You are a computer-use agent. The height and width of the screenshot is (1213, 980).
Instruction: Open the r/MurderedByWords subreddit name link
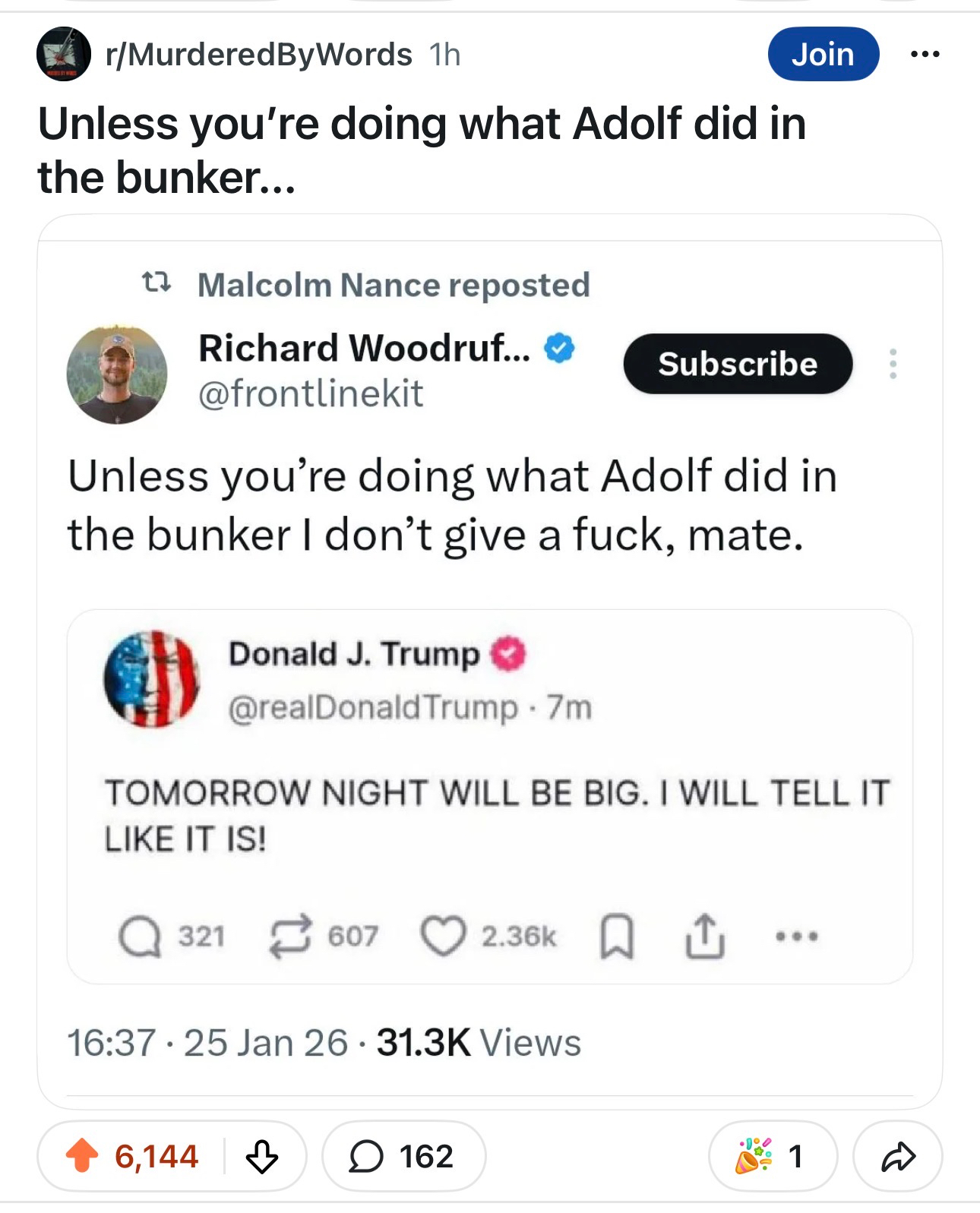coord(259,55)
